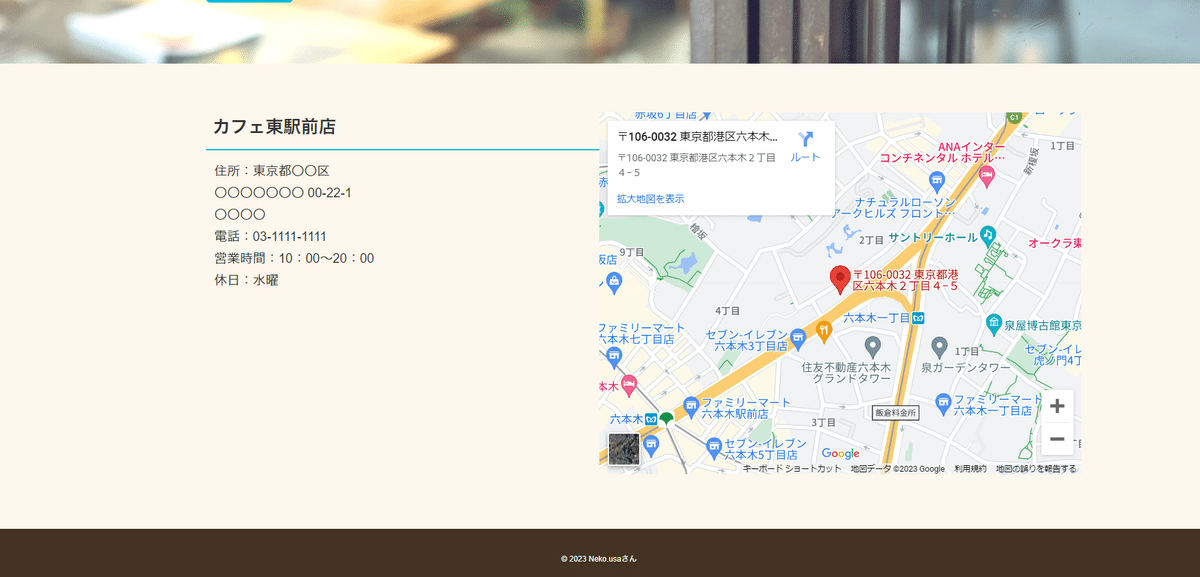Click the FamilyMart 六本木一丁目店 store icon
The width and height of the screenshot is (1200, 577).
[x=942, y=403]
